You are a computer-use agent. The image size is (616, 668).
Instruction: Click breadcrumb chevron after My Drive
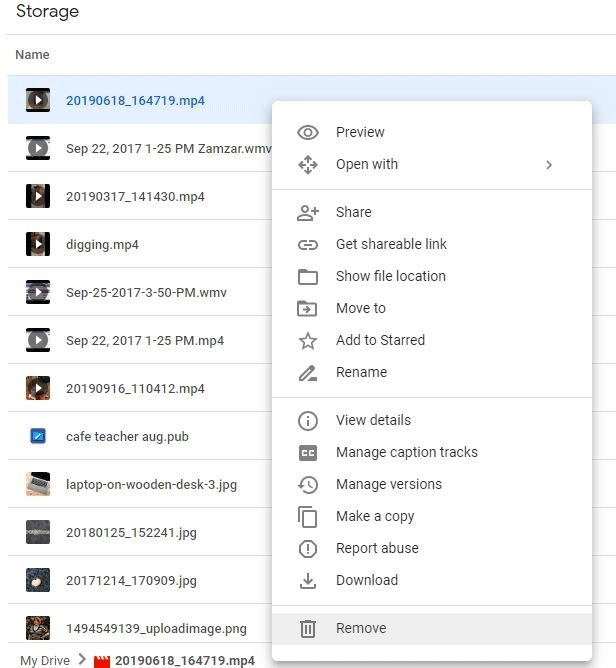pyautogui.click(x=83, y=659)
